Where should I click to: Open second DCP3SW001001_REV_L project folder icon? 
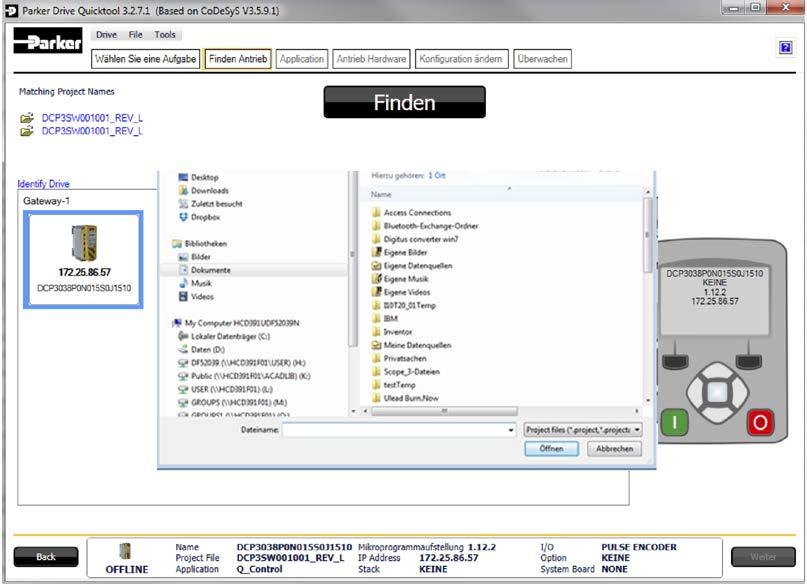(x=27, y=131)
